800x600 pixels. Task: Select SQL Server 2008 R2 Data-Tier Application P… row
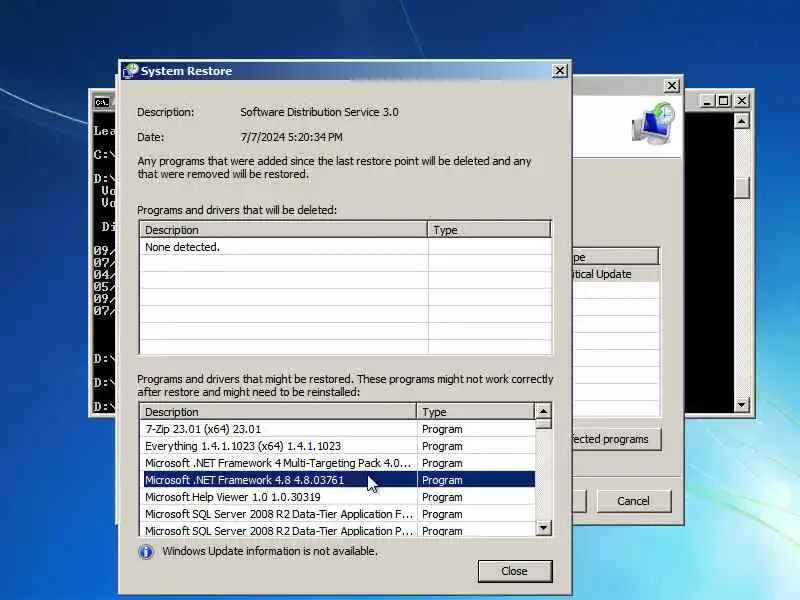(337, 530)
